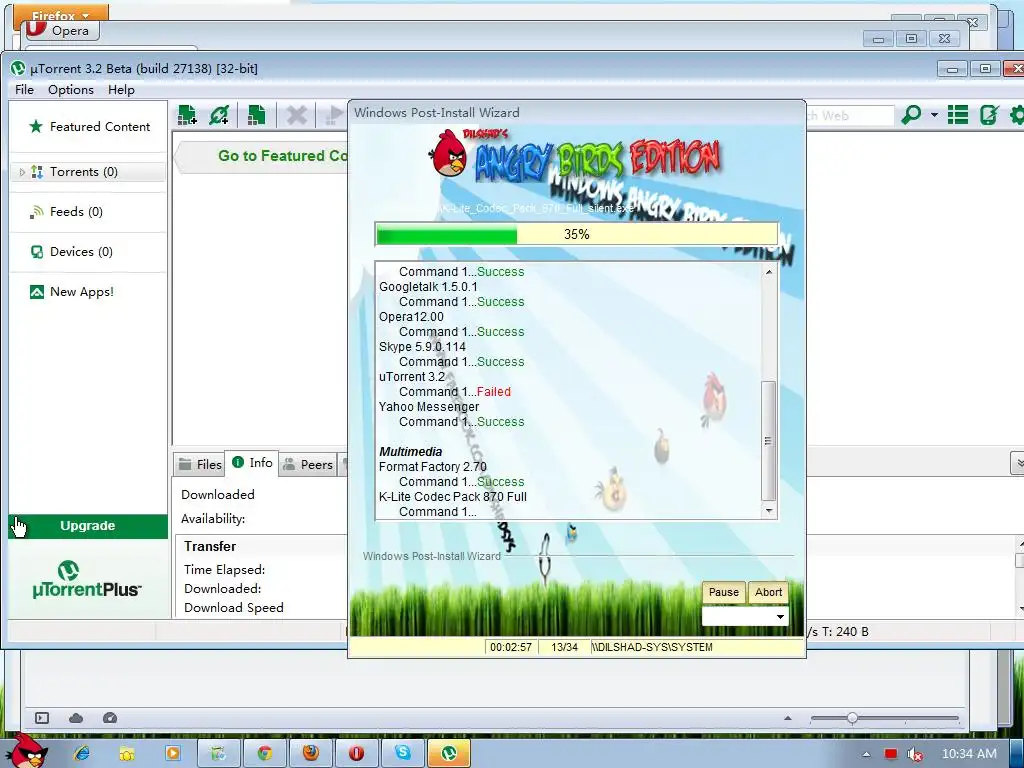Click the green search magnifier icon
This screenshot has width=1024, height=768.
coord(911,115)
